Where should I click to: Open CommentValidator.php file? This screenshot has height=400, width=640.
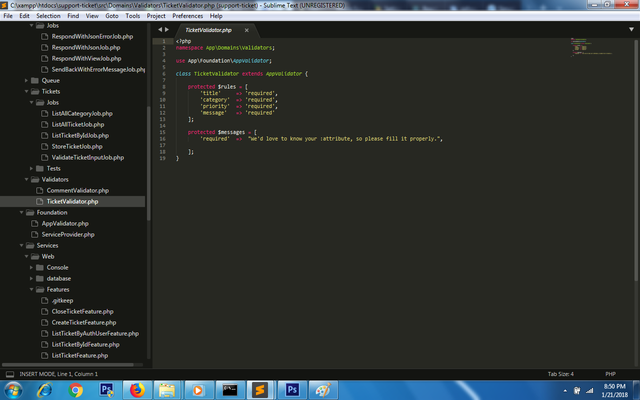[x=78, y=191]
